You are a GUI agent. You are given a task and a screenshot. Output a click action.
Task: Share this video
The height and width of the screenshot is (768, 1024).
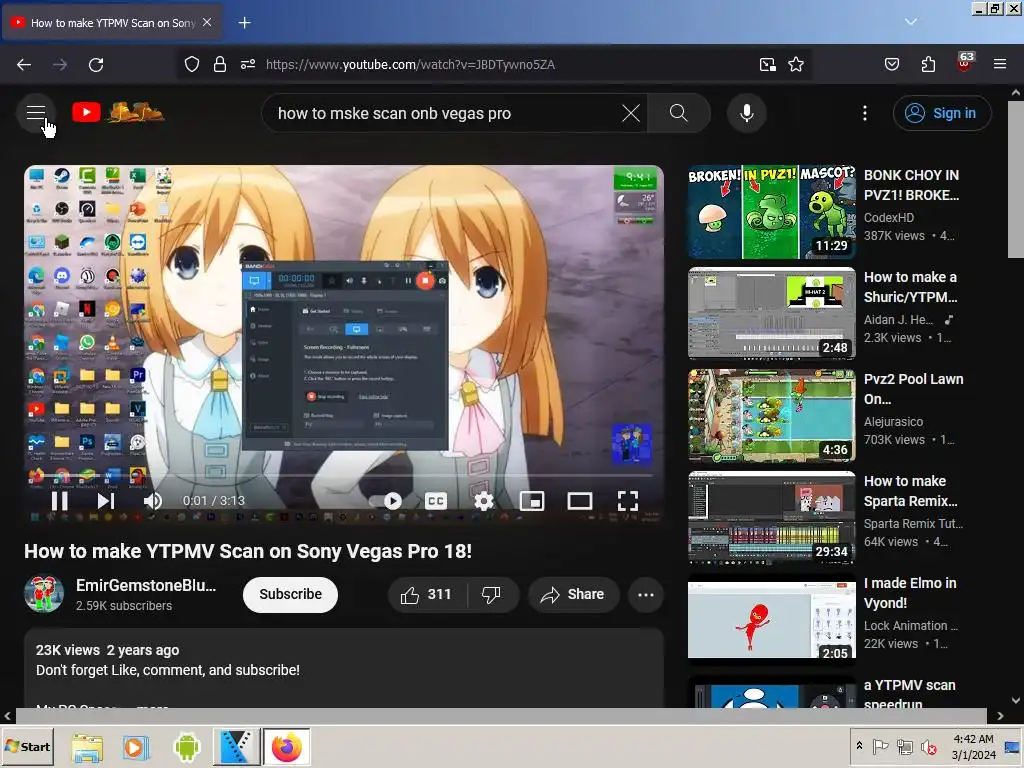573,594
